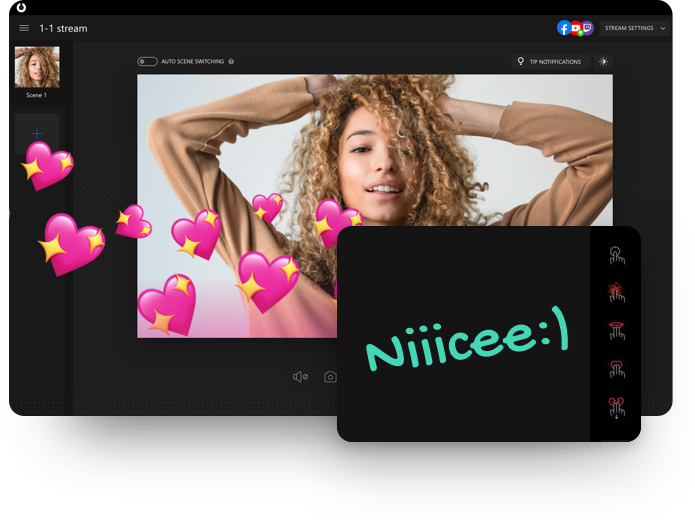
Task: Click the Tip Notifications button
Action: [x=548, y=62]
